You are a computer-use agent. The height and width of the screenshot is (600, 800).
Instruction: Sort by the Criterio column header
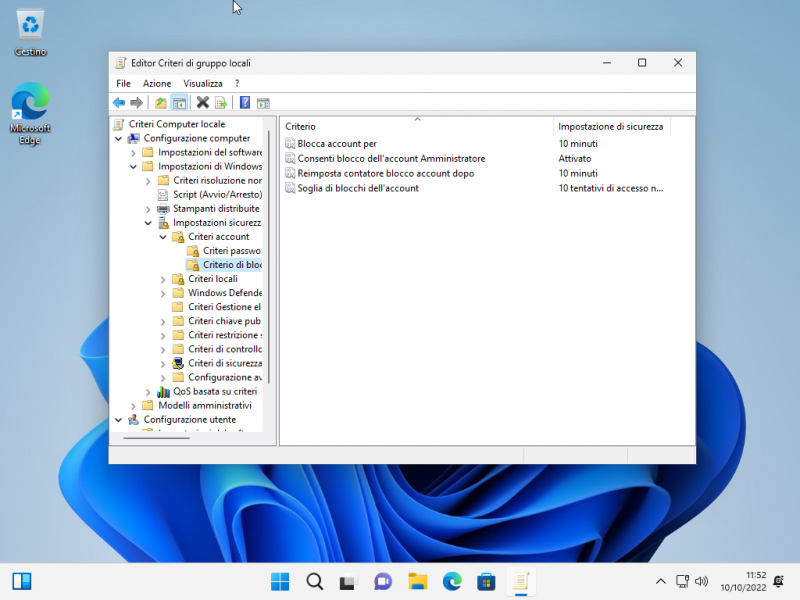(x=417, y=126)
